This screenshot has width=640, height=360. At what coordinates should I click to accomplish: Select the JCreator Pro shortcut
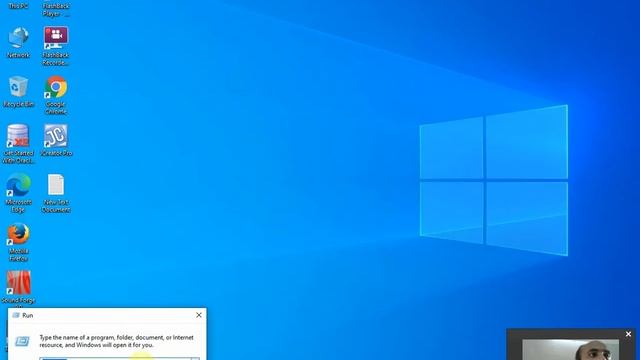(x=56, y=140)
